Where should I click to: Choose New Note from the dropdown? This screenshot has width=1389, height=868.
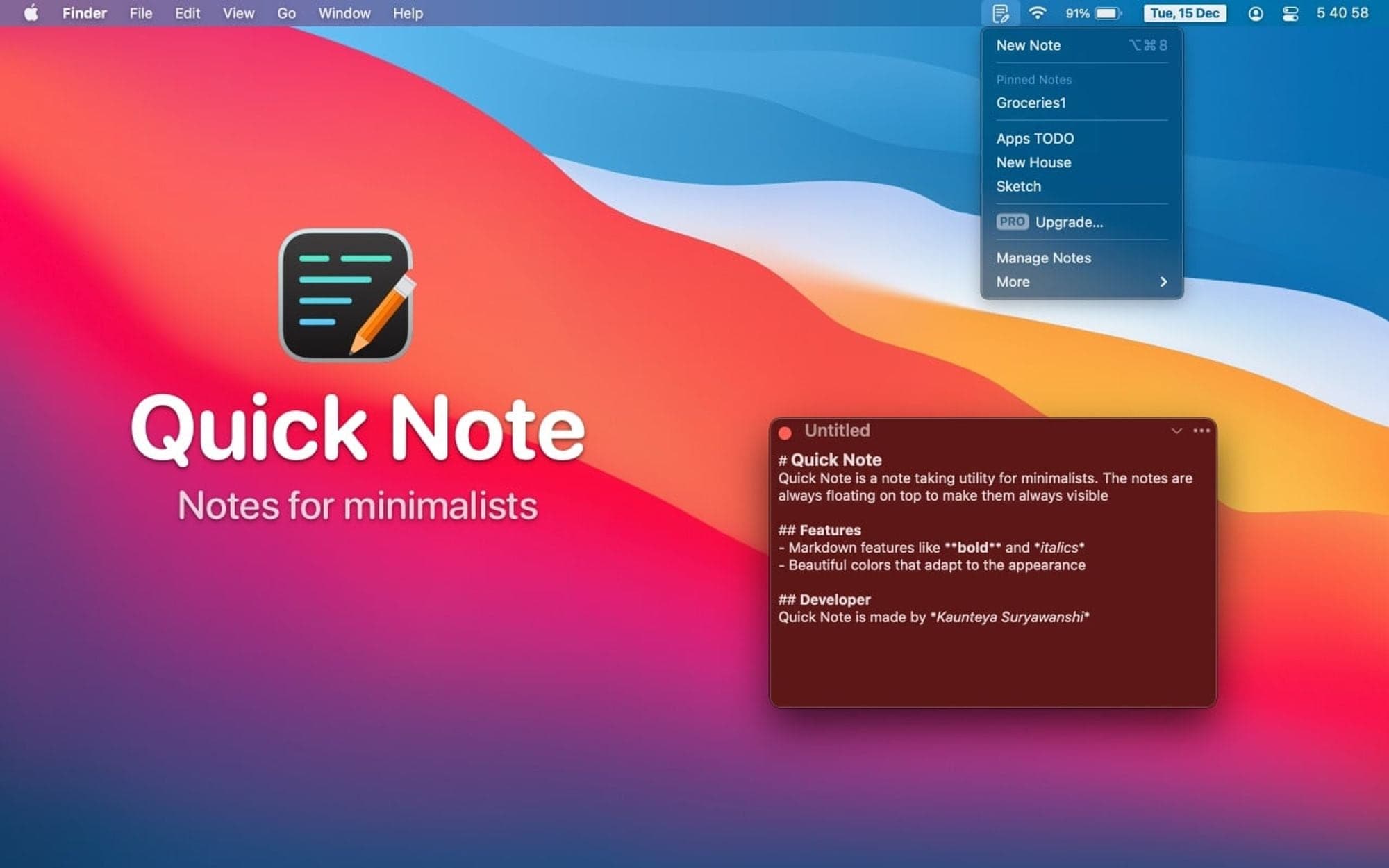click(x=1081, y=45)
